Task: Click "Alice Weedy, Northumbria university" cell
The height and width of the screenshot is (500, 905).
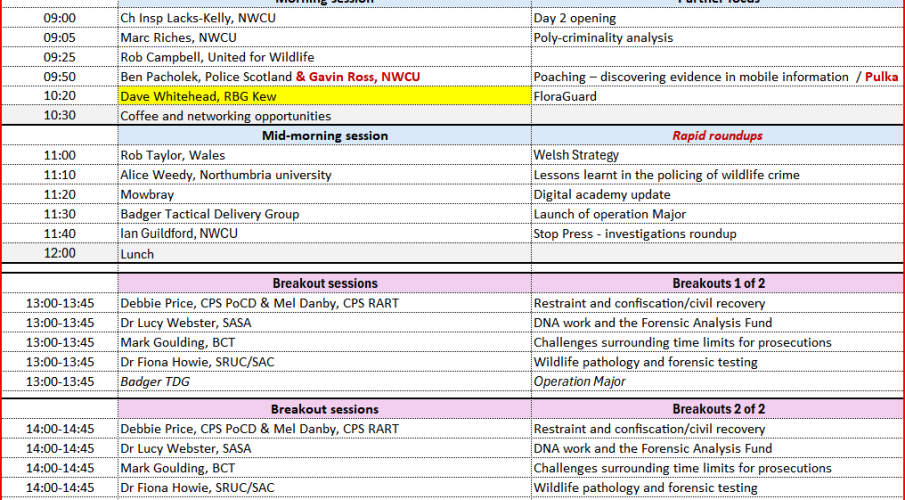Action: tap(226, 175)
